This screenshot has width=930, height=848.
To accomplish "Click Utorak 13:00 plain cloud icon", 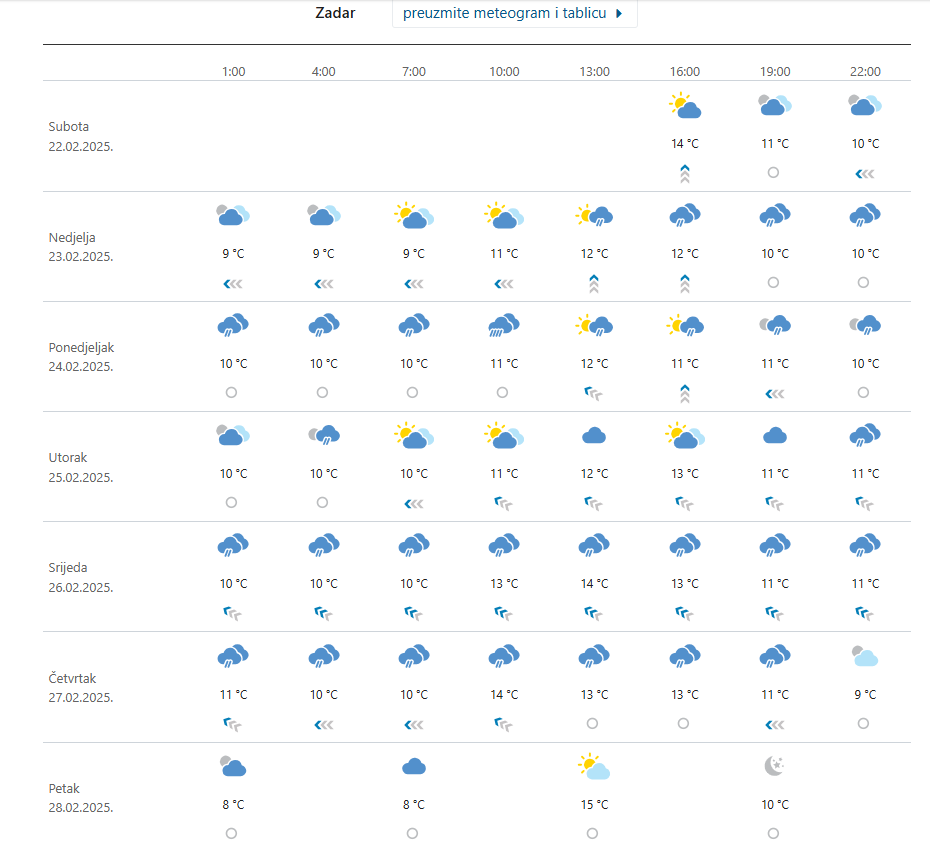I will point(594,435).
